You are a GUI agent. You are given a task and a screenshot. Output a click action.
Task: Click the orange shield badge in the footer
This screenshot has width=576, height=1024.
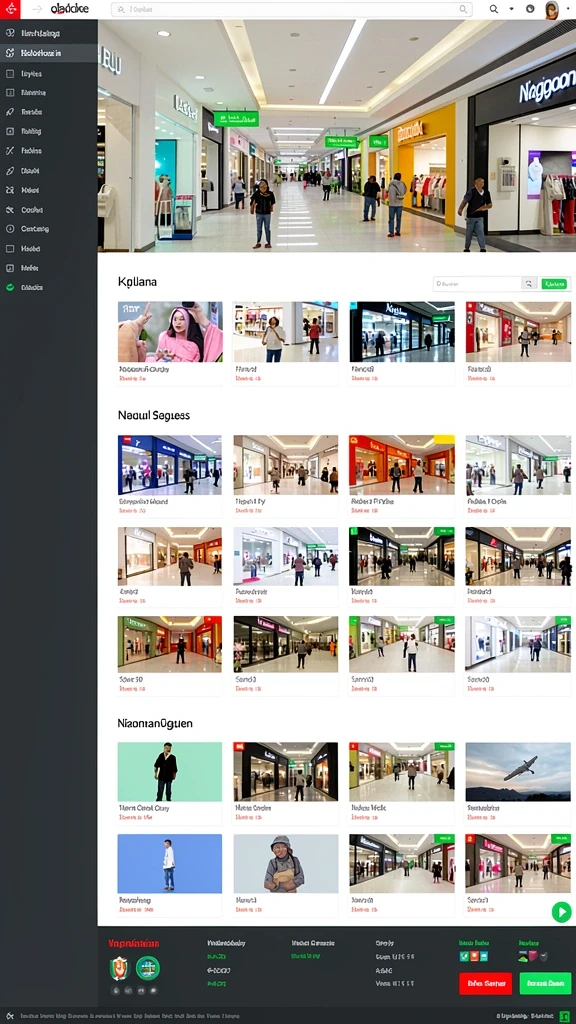(x=120, y=968)
